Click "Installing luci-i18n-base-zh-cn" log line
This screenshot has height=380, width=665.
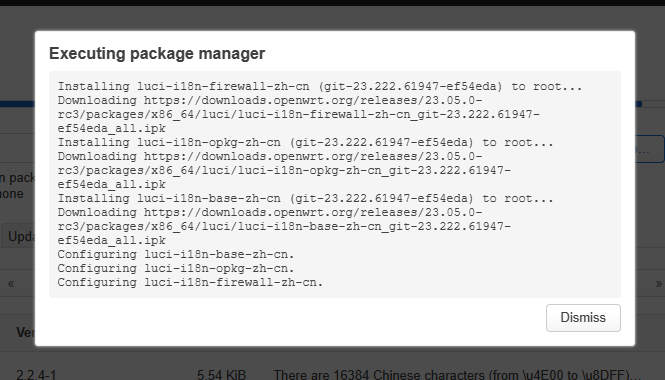tap(305, 198)
